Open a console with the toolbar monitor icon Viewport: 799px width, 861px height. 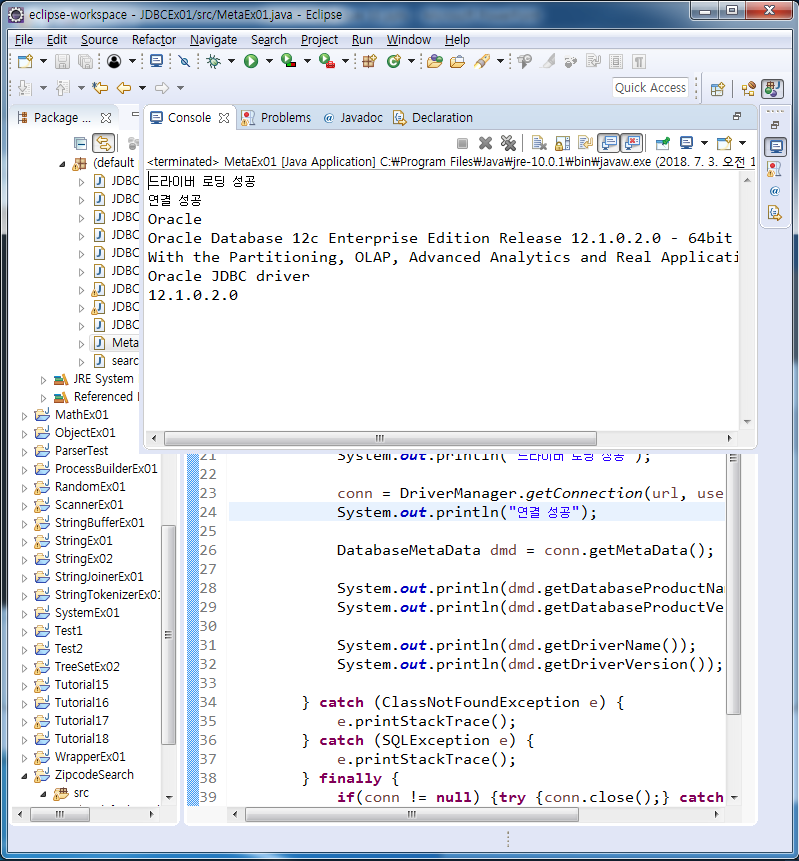click(157, 61)
